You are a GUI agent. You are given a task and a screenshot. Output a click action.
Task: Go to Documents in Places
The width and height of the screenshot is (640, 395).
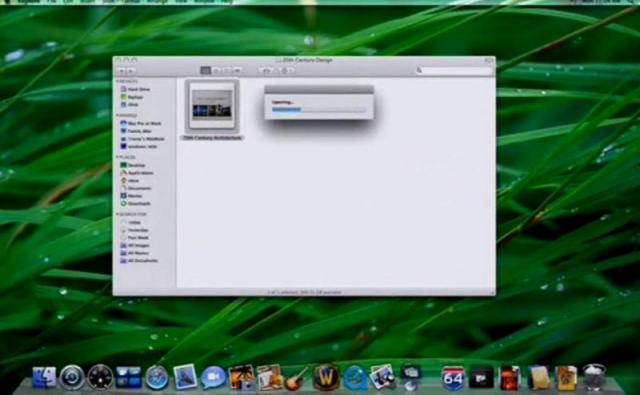point(136,188)
